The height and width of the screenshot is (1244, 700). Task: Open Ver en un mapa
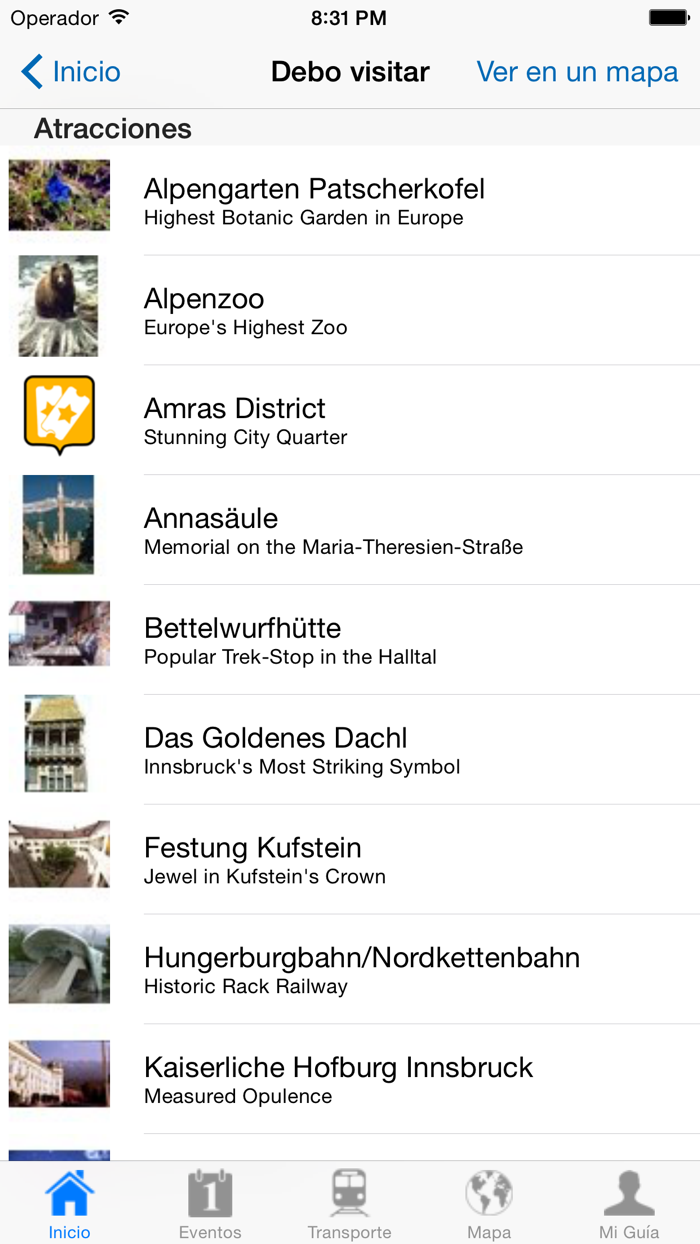(578, 72)
